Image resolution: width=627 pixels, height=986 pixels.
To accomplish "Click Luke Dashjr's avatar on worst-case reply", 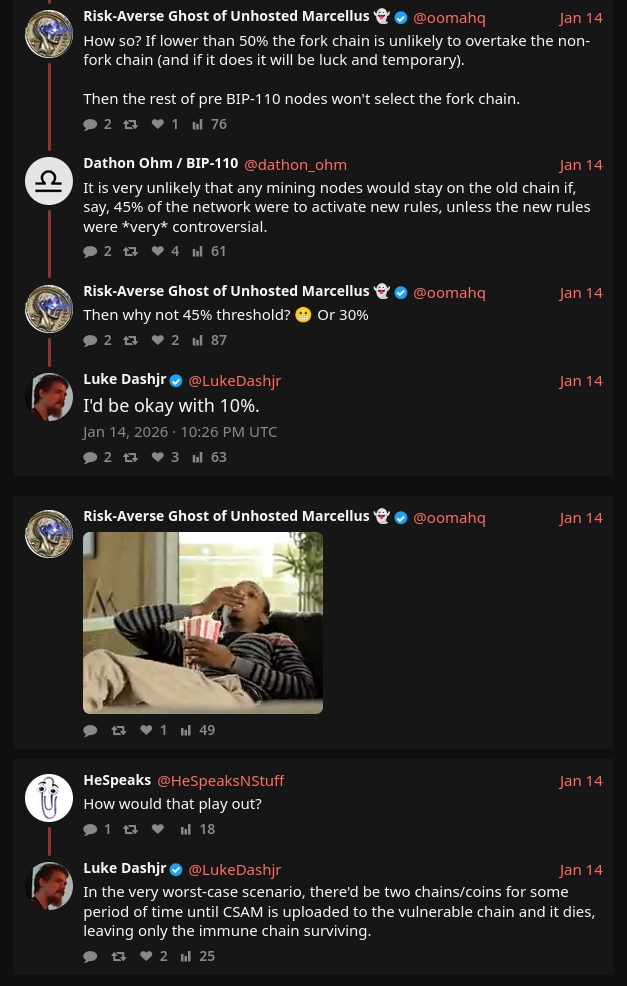I will click(49, 886).
